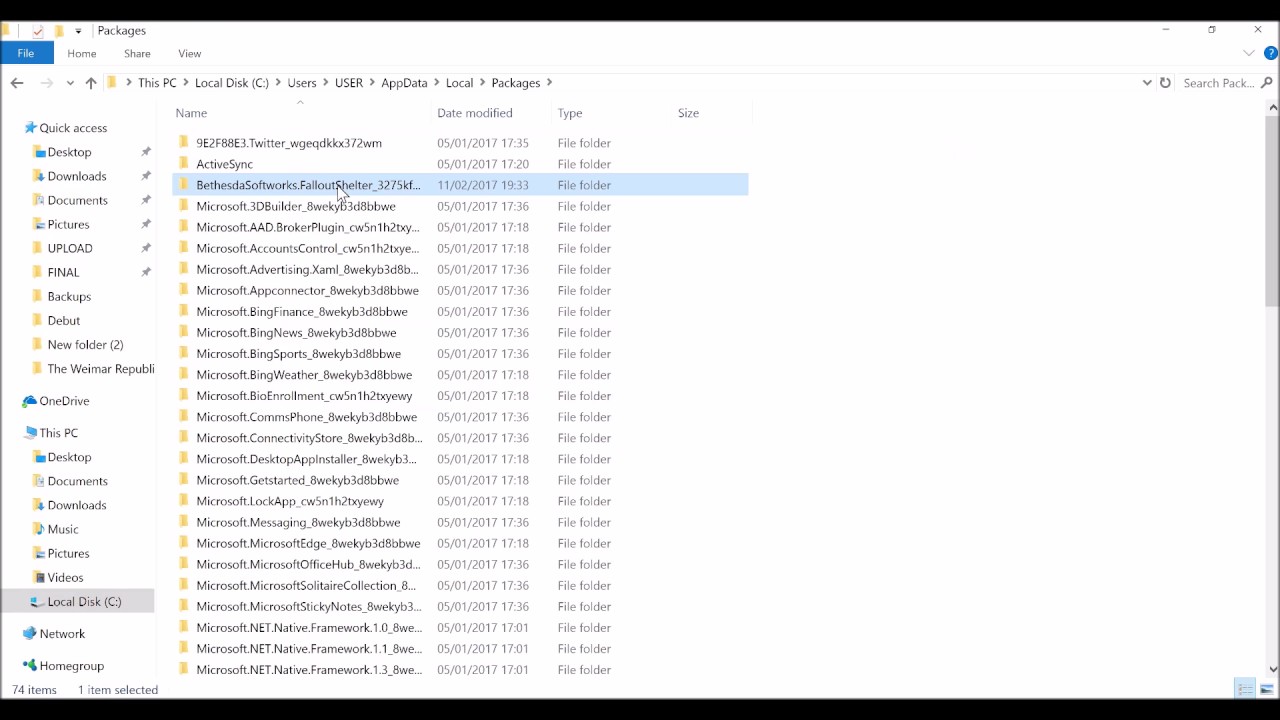
Task: Open the Help question mark icon
Action: click(1269, 53)
